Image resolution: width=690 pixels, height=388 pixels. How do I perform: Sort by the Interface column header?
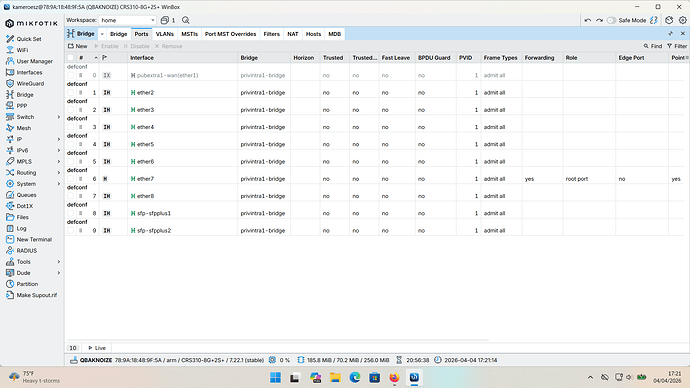183,58
